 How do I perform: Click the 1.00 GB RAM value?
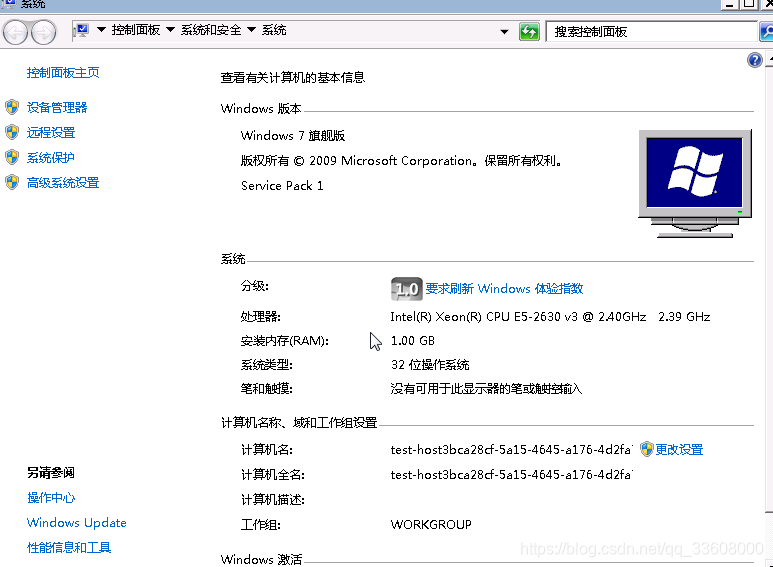coord(412,341)
